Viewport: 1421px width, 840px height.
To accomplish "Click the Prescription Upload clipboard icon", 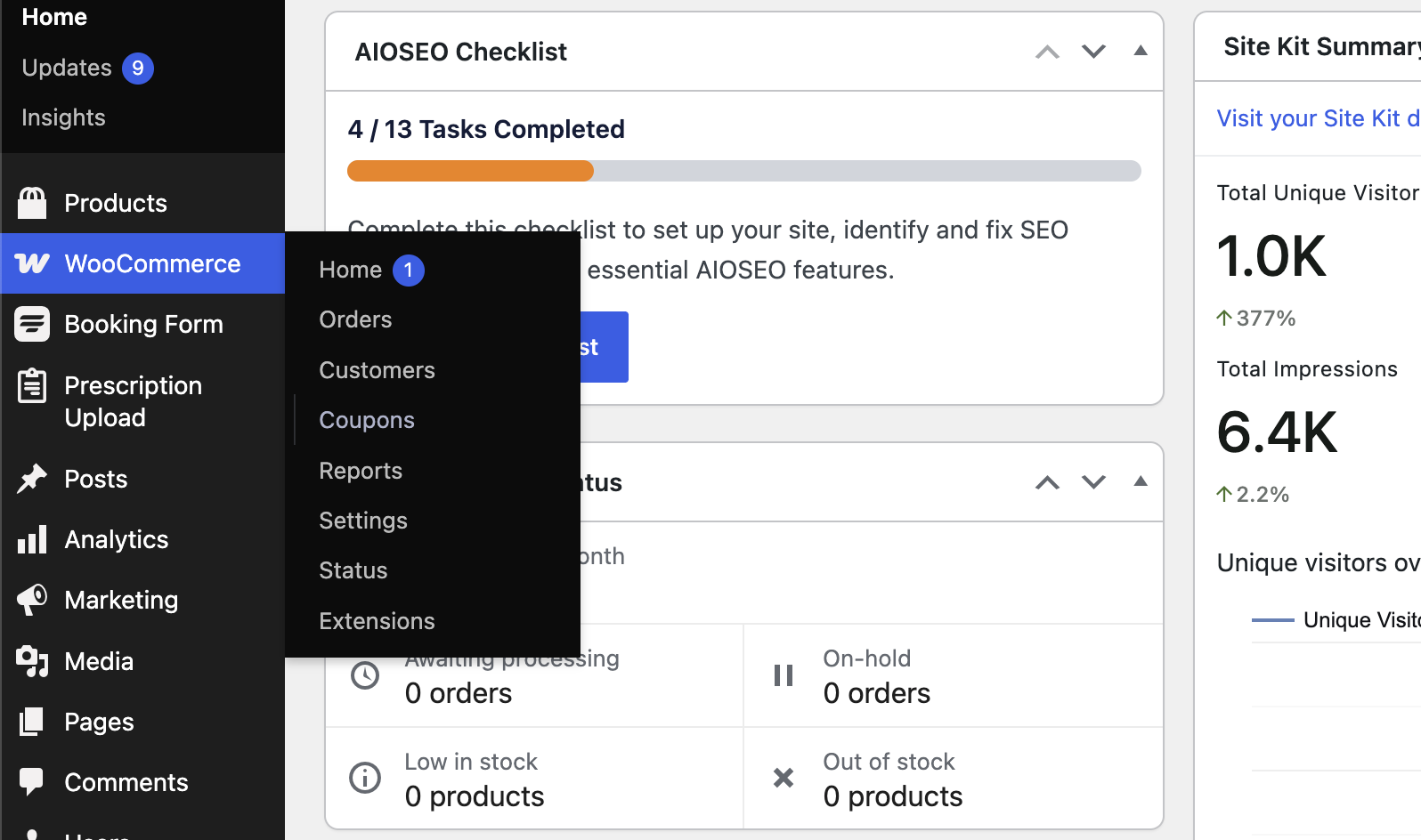I will tap(32, 385).
